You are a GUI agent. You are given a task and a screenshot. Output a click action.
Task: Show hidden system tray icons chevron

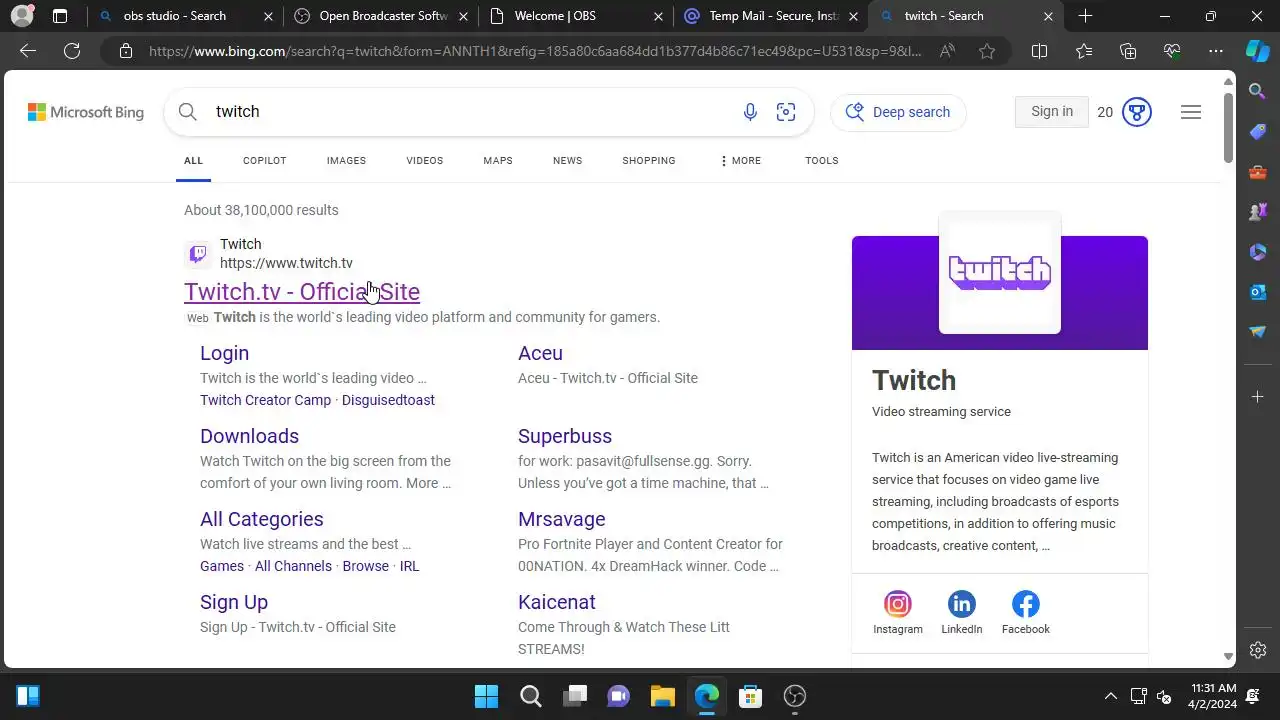click(1110, 696)
